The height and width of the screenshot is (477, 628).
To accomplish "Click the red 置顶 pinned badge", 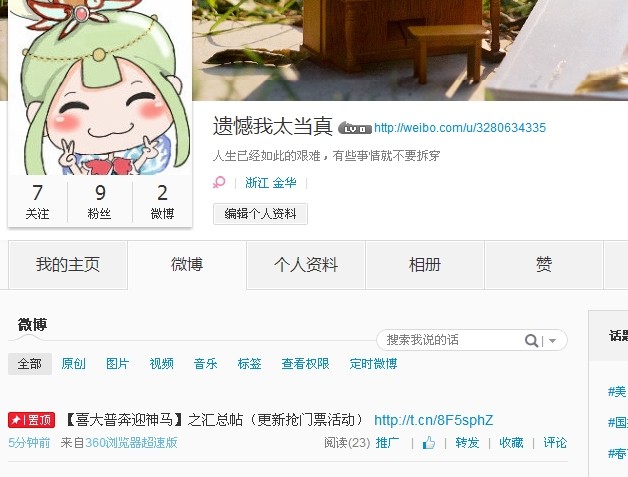I will click(x=32, y=420).
